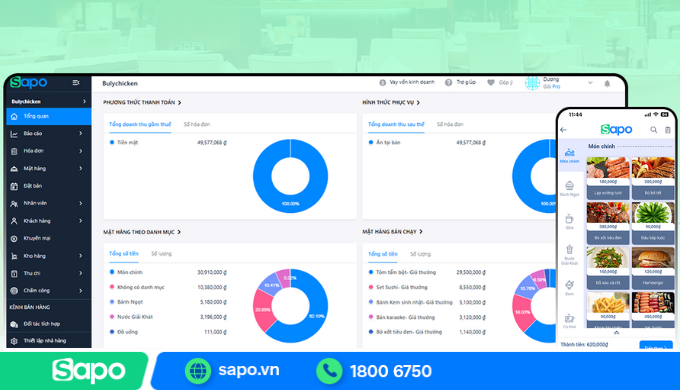Open the Đối tác tích hợp icon
This screenshot has height=390, width=680.
[x=14, y=324]
